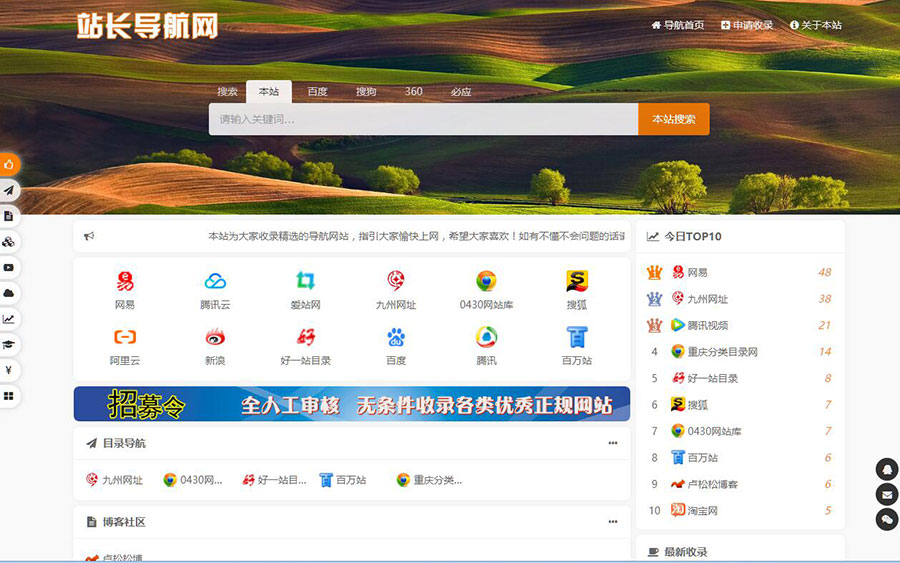Select the graduation cap sidebar icon

pyautogui.click(x=9, y=344)
